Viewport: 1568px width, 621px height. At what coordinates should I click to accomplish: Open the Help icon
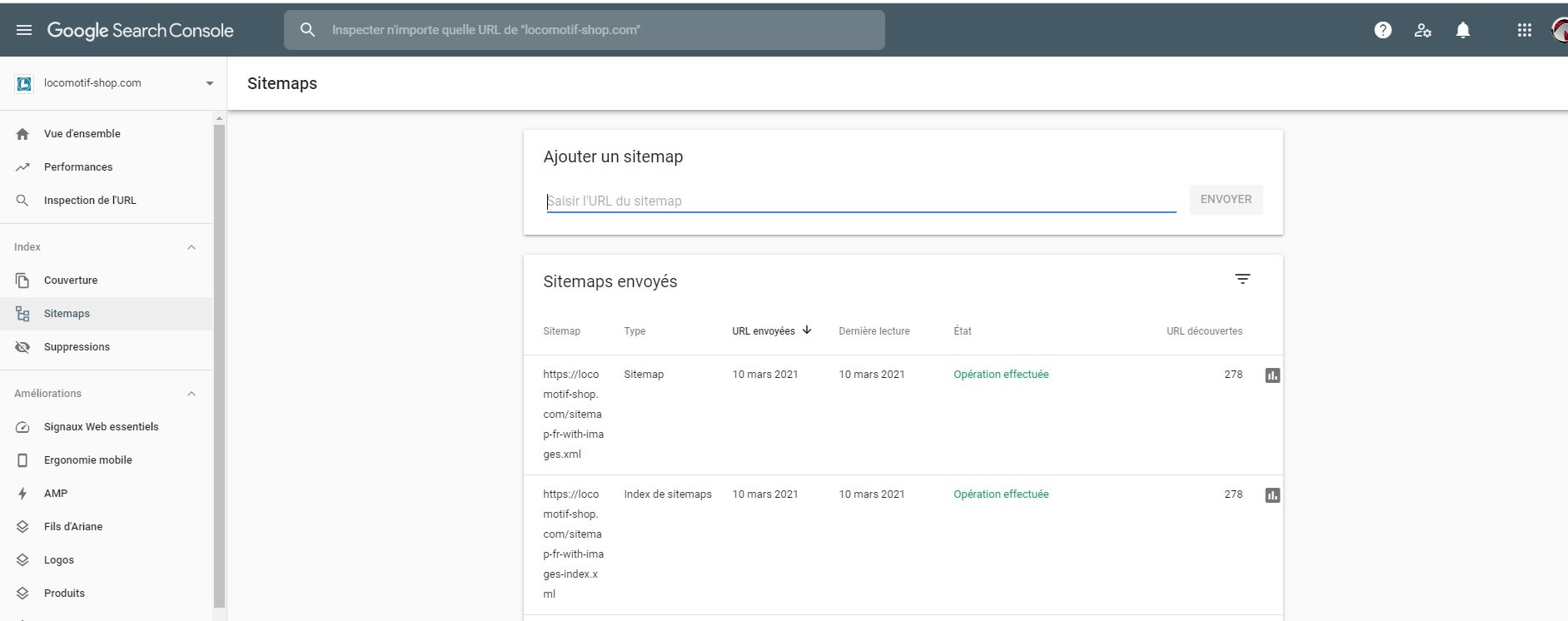tap(1382, 30)
